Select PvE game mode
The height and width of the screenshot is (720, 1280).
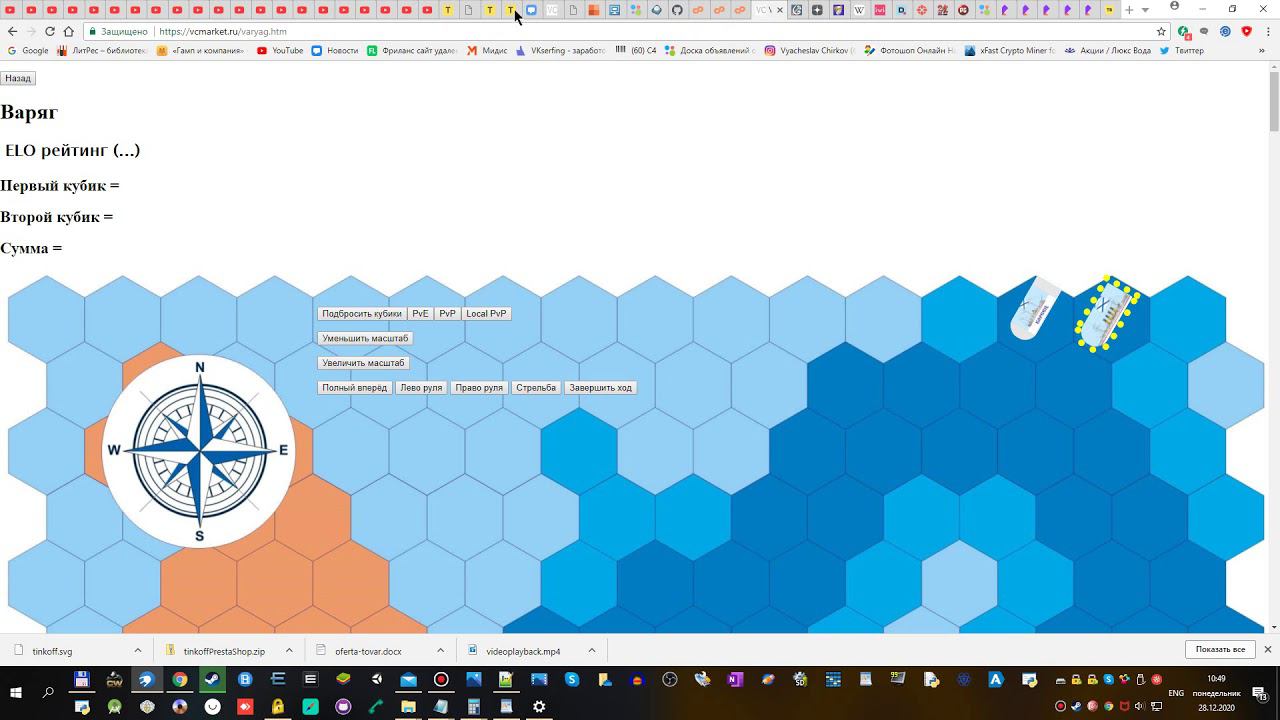pos(420,314)
